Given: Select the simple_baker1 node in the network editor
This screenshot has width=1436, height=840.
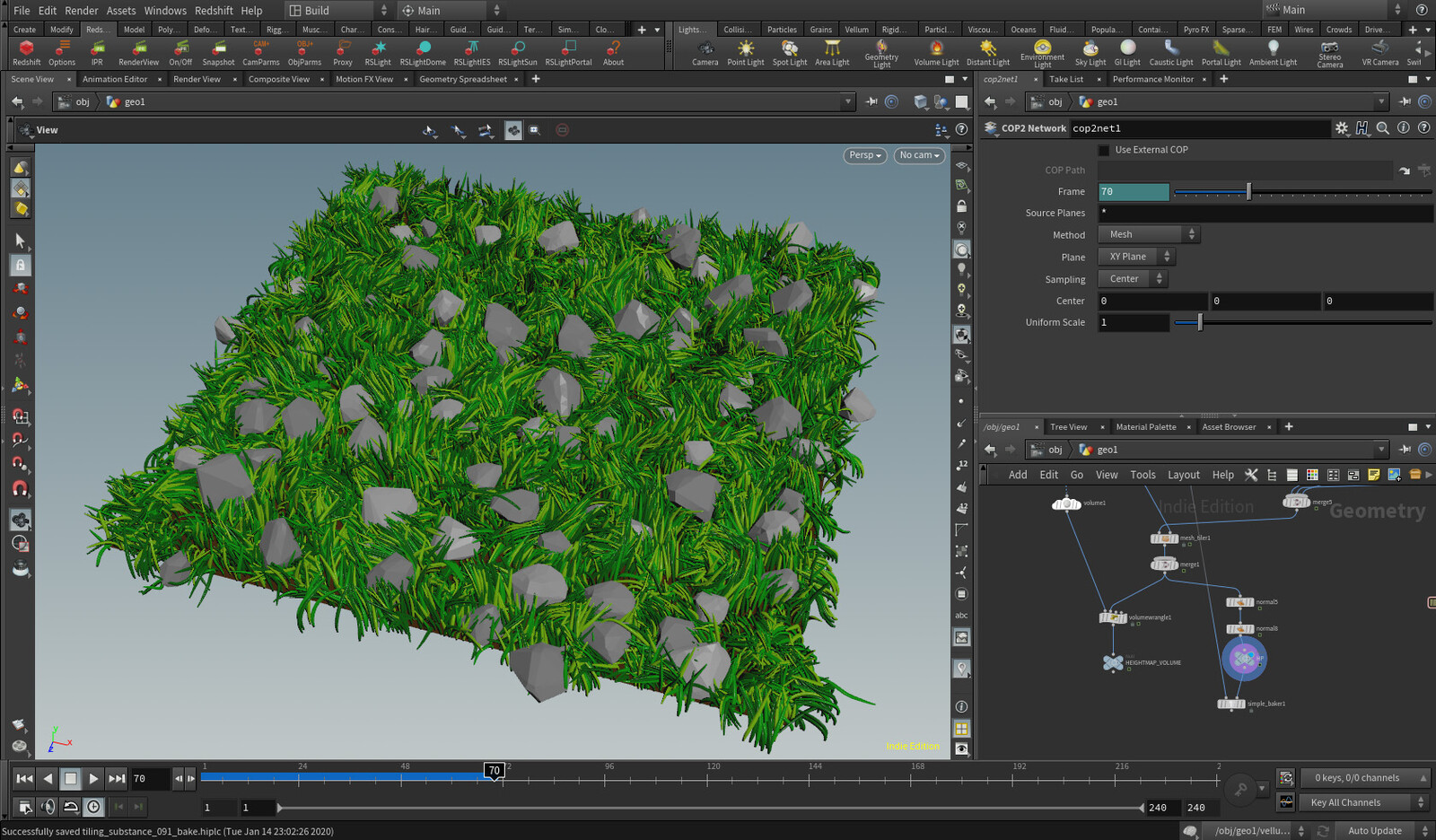Looking at the screenshot, I should coord(1231,704).
